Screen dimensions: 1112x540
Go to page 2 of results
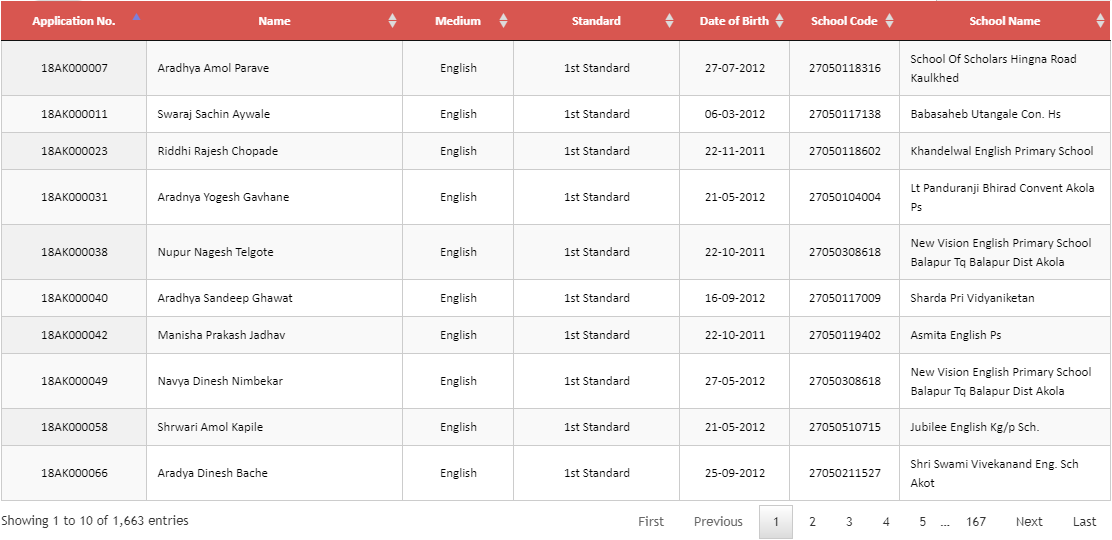812,522
